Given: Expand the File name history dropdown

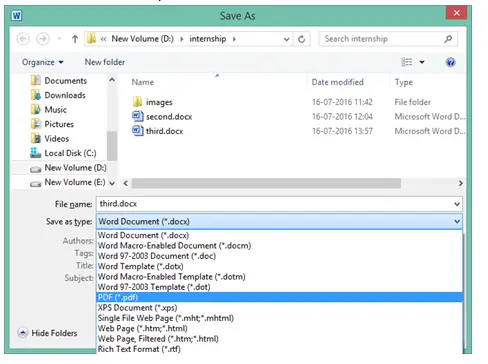Looking at the screenshot, I should (457, 204).
